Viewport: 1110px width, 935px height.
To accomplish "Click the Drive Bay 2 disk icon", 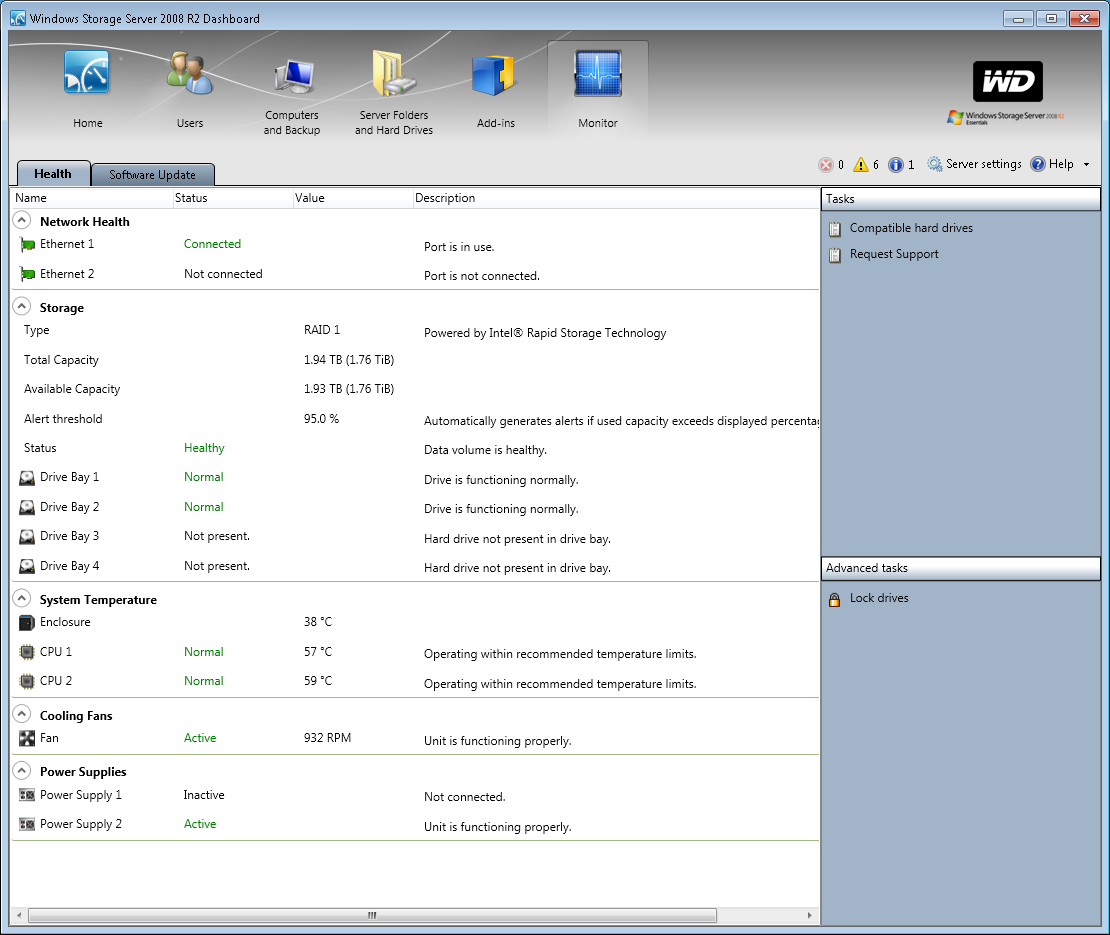I will [x=27, y=507].
